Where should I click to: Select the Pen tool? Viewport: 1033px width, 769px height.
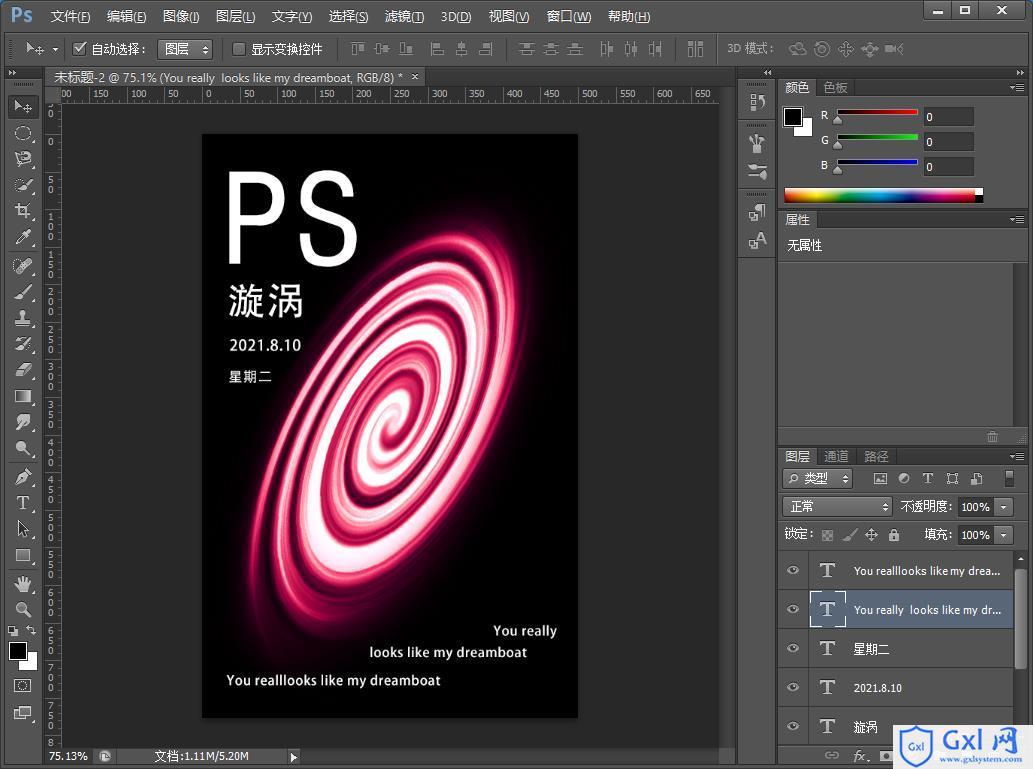click(x=23, y=477)
